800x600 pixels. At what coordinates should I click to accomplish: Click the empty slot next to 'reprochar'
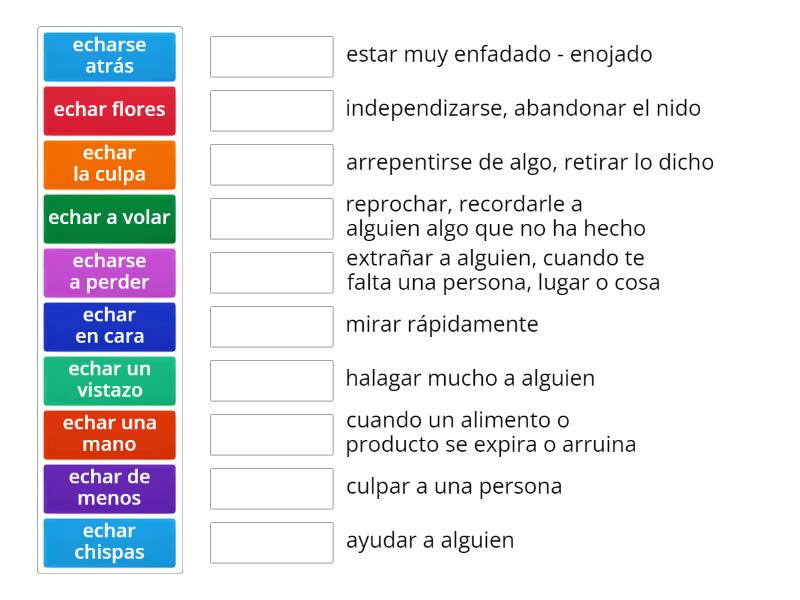pyautogui.click(x=272, y=219)
